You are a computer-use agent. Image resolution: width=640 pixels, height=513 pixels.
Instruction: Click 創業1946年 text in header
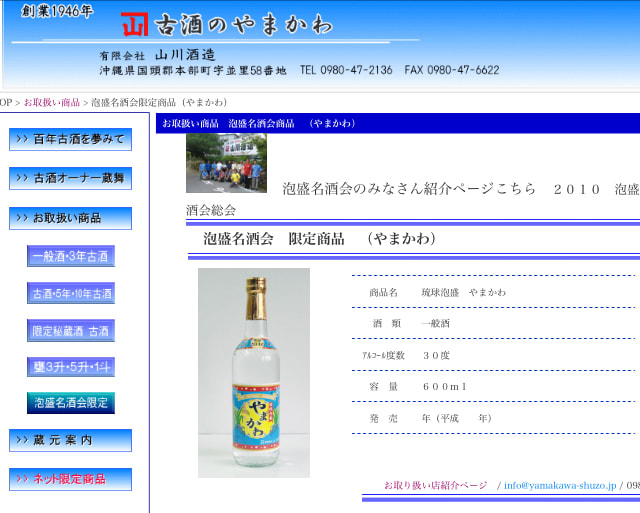(57, 11)
